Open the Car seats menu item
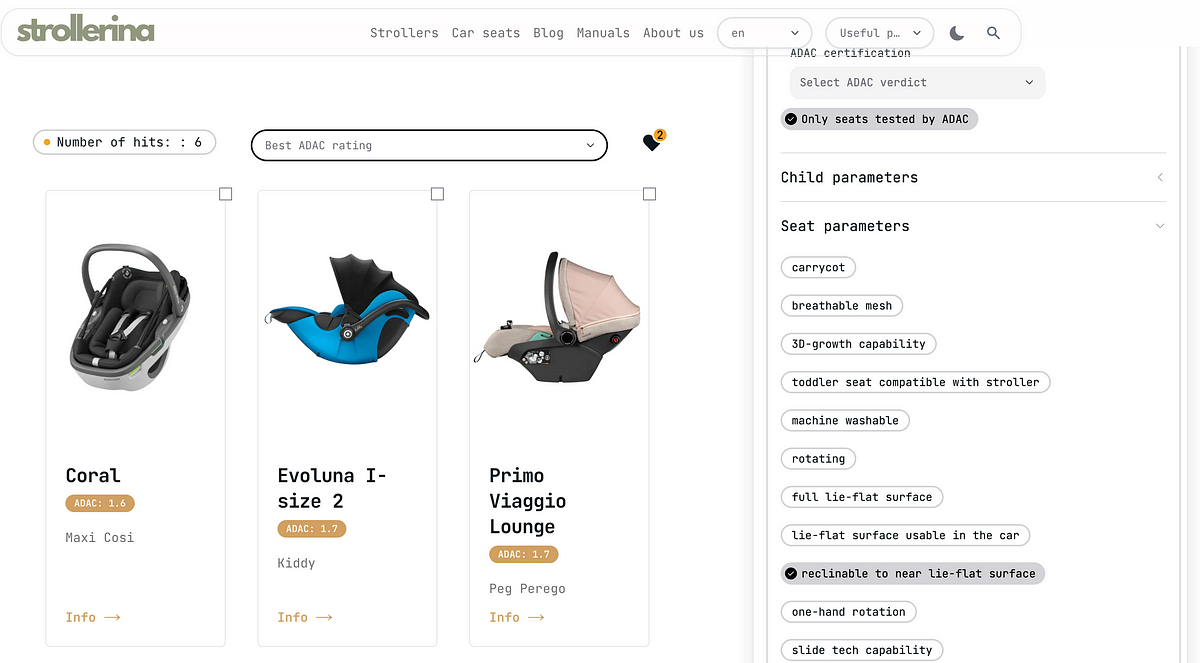 [x=486, y=33]
